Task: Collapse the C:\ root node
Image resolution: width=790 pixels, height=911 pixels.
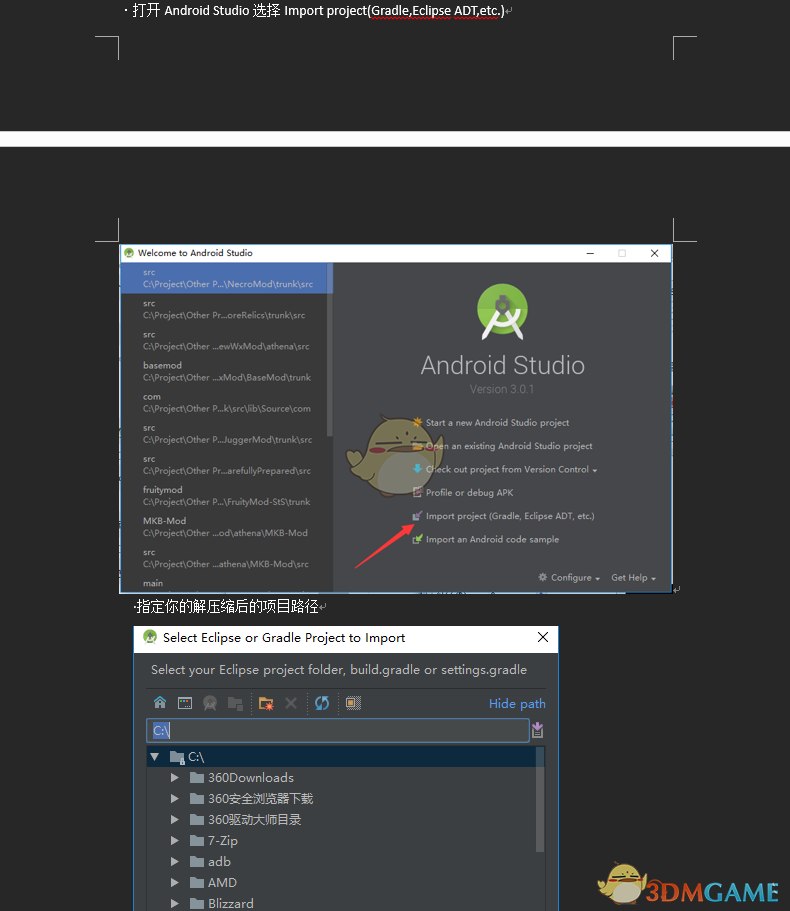Action: (x=155, y=756)
